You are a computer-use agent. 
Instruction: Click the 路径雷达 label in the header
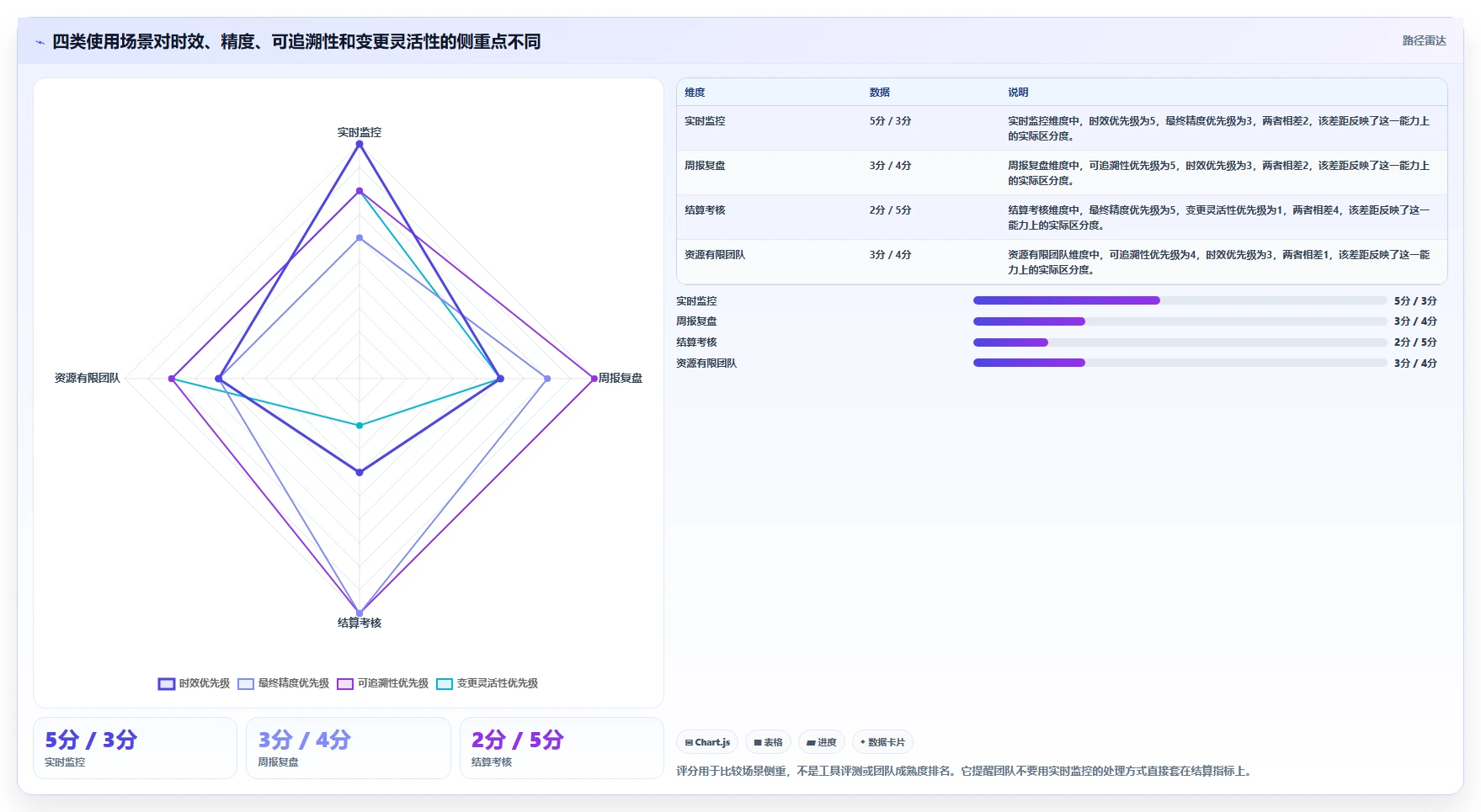pos(1424,40)
